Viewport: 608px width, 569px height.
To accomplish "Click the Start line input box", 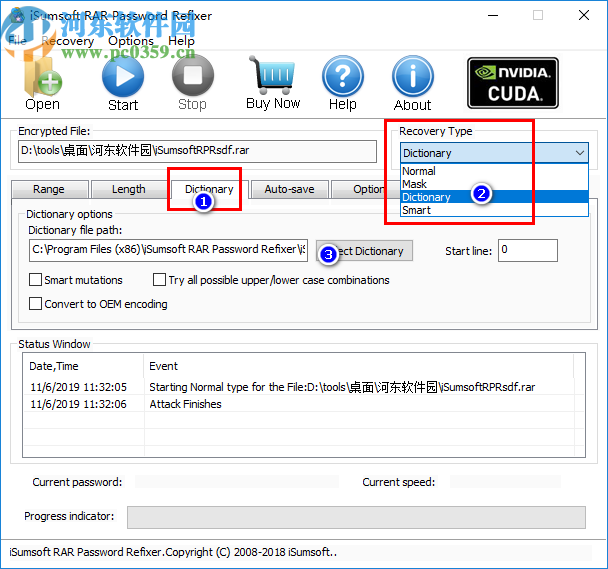I will (528, 250).
